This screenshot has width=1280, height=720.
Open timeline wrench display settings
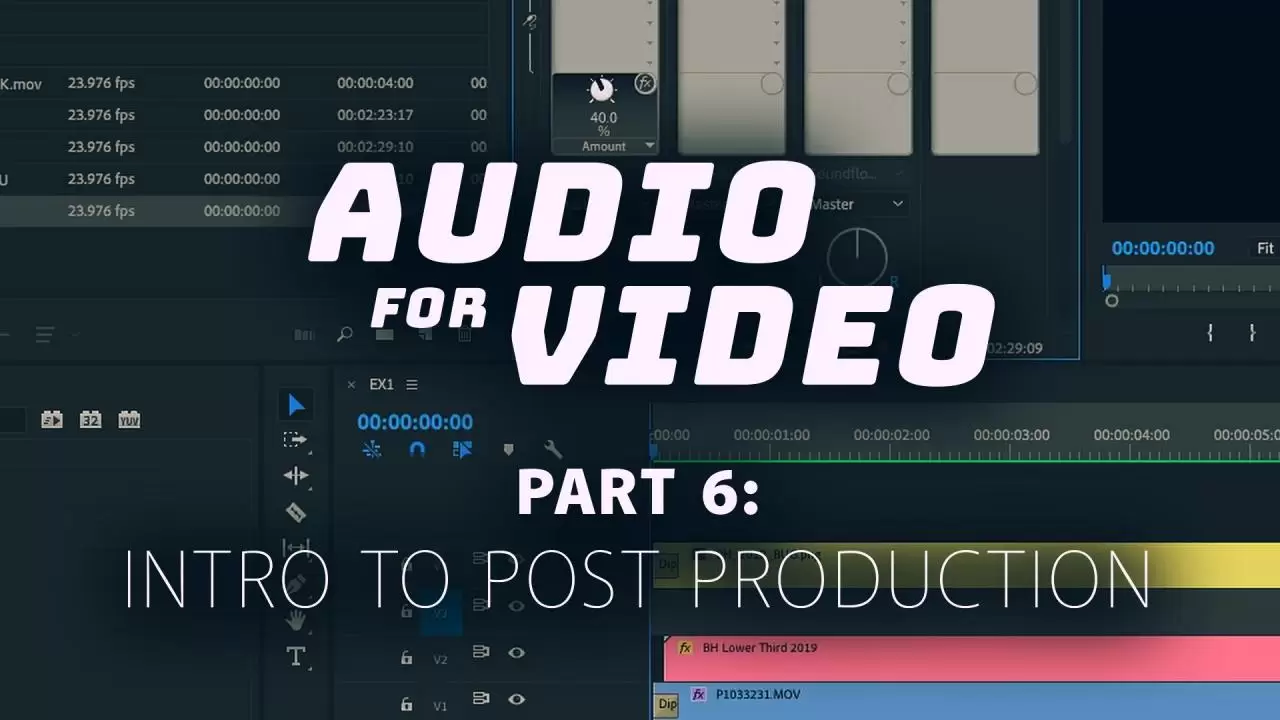pyautogui.click(x=553, y=450)
